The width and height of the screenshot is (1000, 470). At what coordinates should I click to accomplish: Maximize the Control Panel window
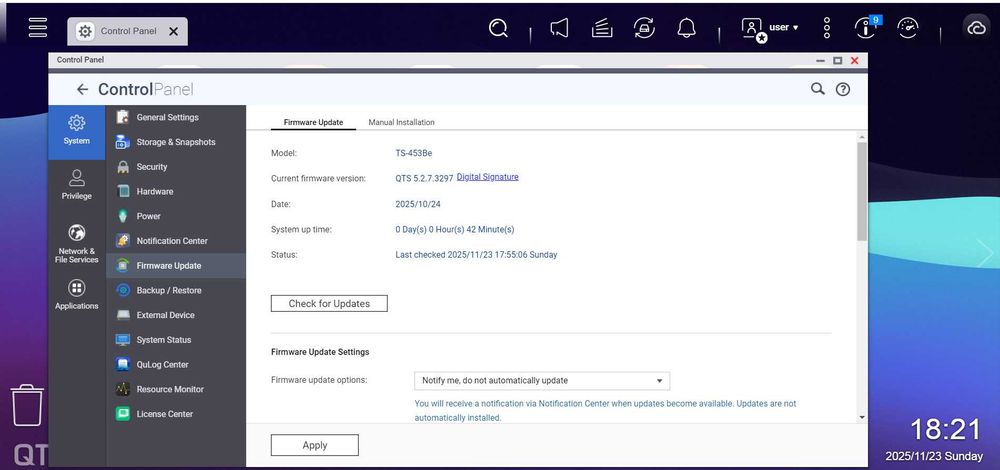click(837, 61)
